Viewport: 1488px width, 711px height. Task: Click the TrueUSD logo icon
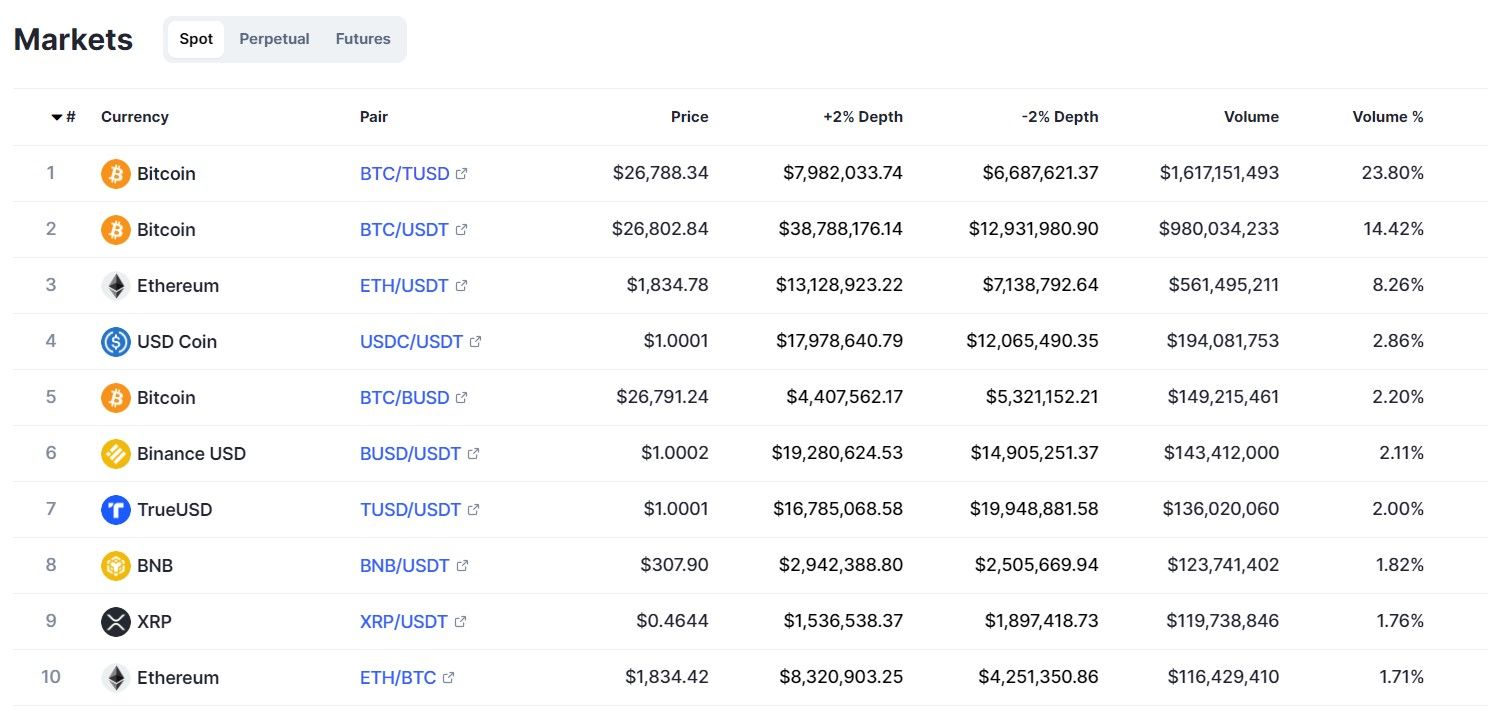click(116, 510)
